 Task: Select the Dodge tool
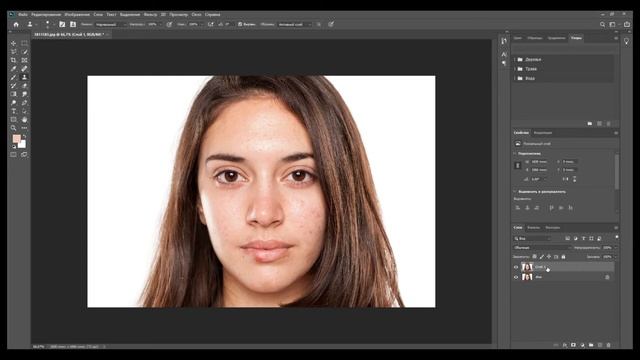pyautogui.click(x=13, y=103)
